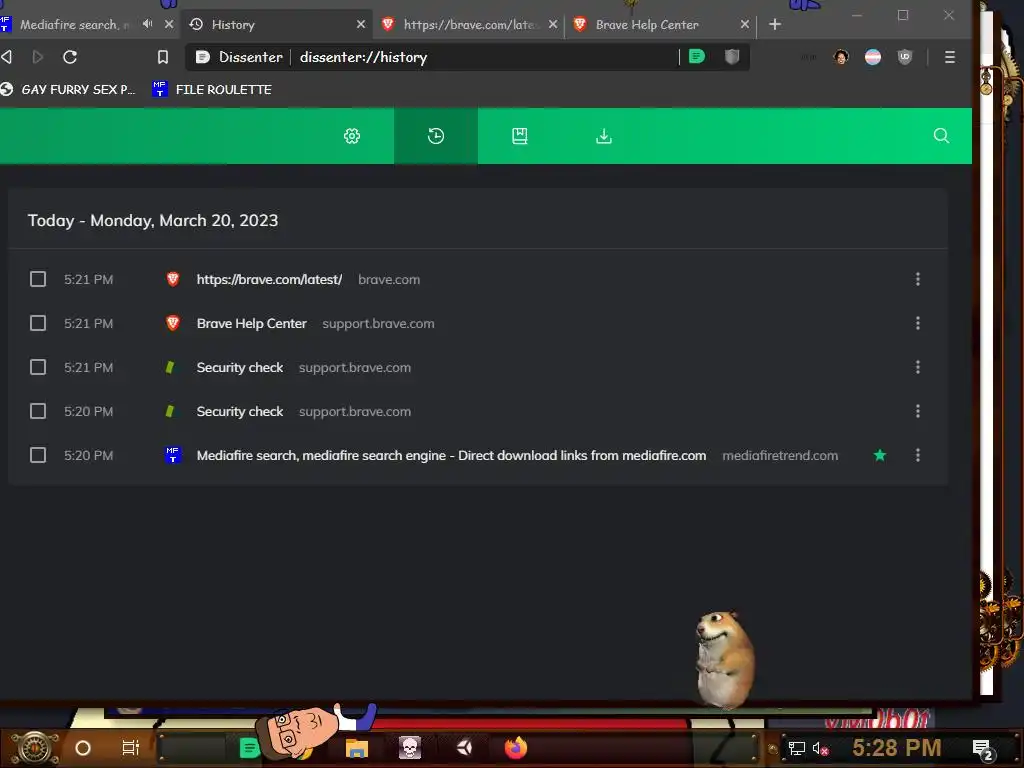Close the History tab
Screen dimensions: 1024x768
click(361, 24)
